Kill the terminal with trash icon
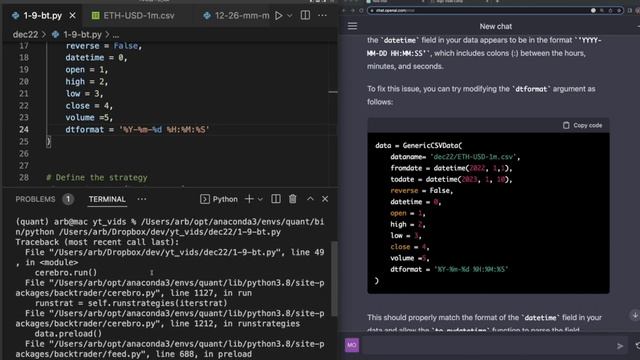640x360 pixels. (293, 199)
